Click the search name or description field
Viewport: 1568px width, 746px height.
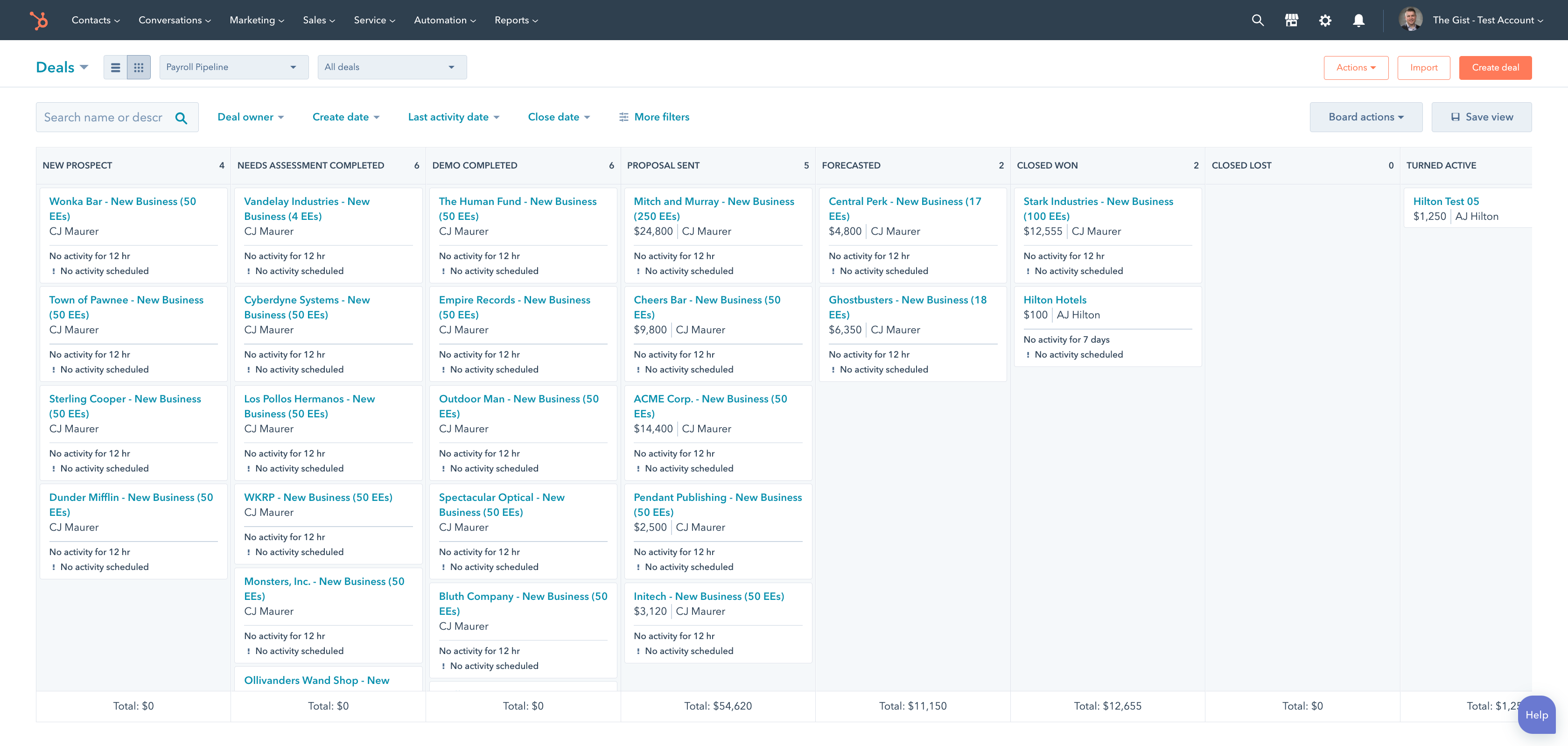click(x=117, y=117)
